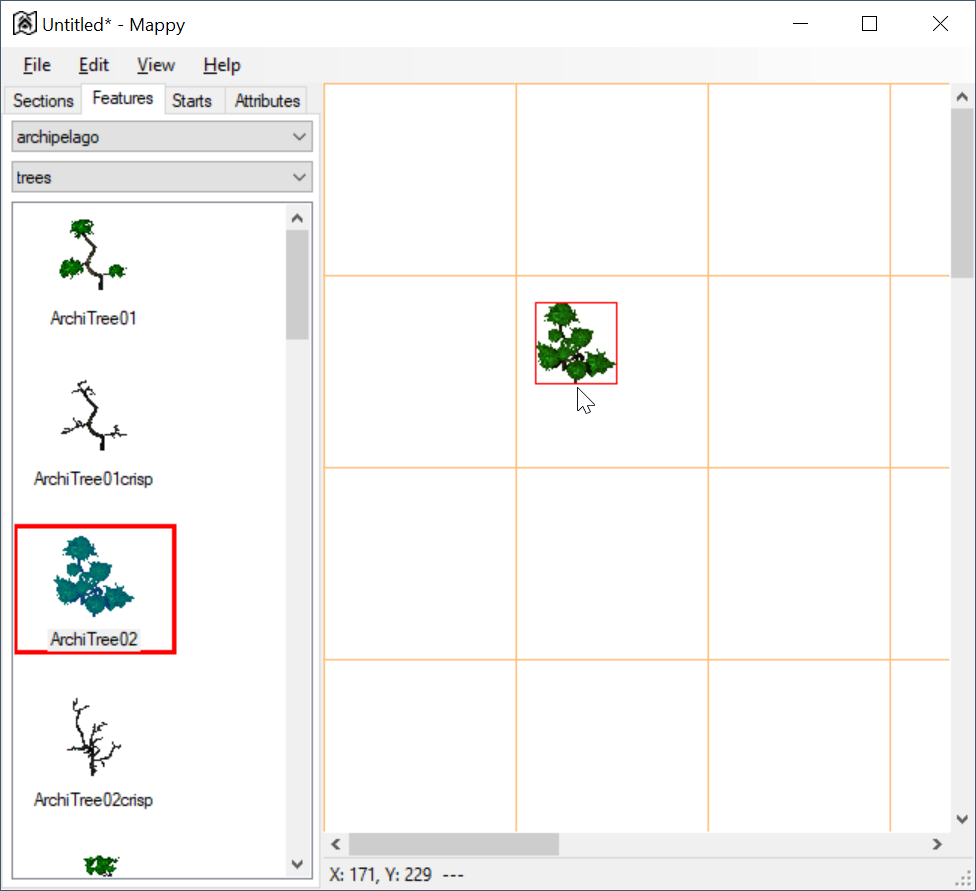The height and width of the screenshot is (891, 976).
Task: Open the Help menu
Action: point(222,65)
